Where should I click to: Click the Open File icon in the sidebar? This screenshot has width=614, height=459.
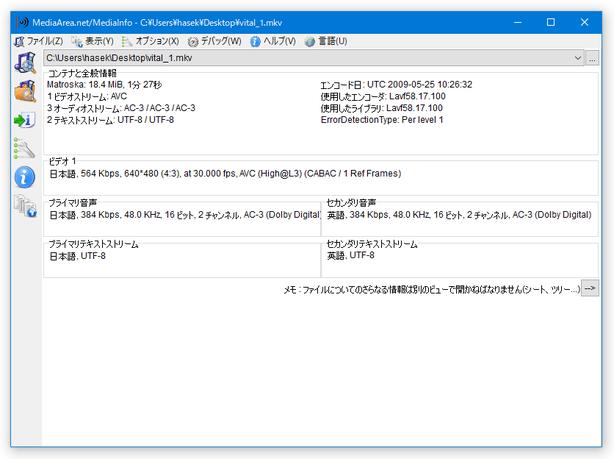tap(25, 63)
